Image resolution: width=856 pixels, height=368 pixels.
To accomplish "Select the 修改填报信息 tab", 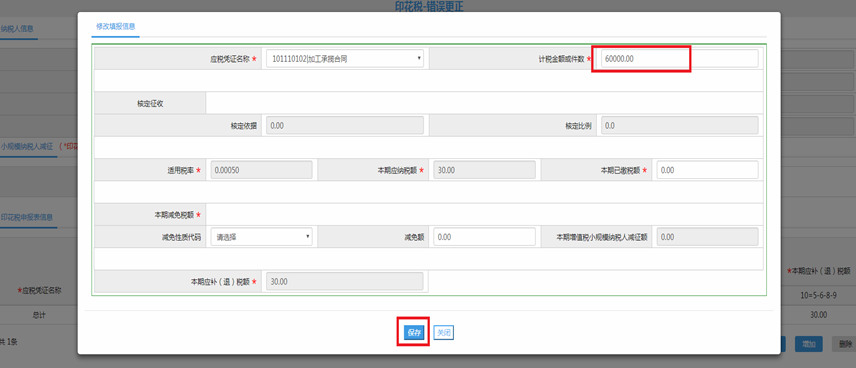I will coord(116,26).
